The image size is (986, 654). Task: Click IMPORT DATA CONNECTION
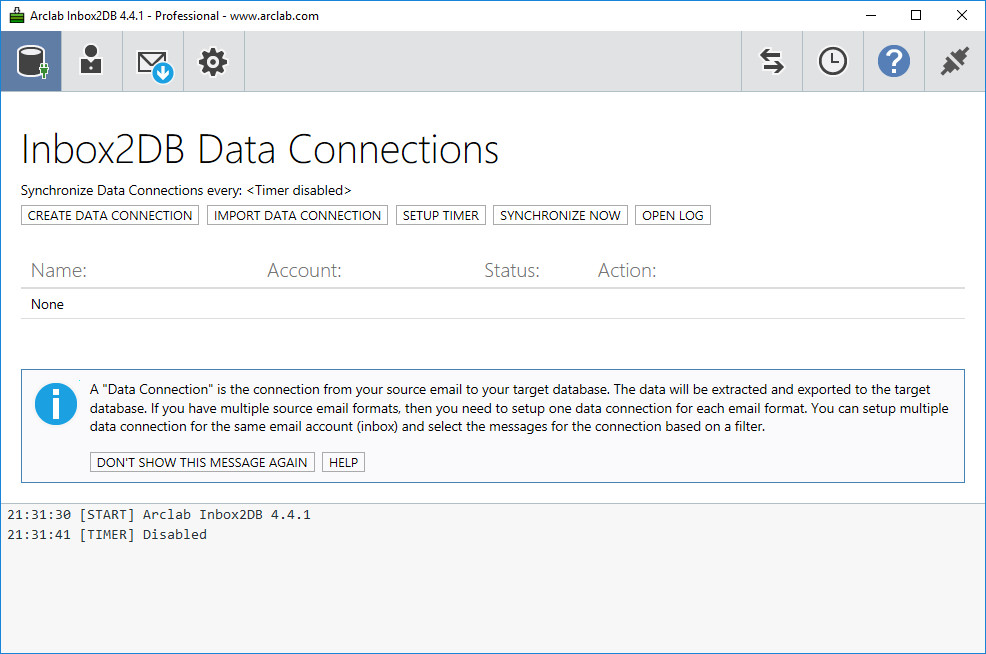[x=297, y=215]
